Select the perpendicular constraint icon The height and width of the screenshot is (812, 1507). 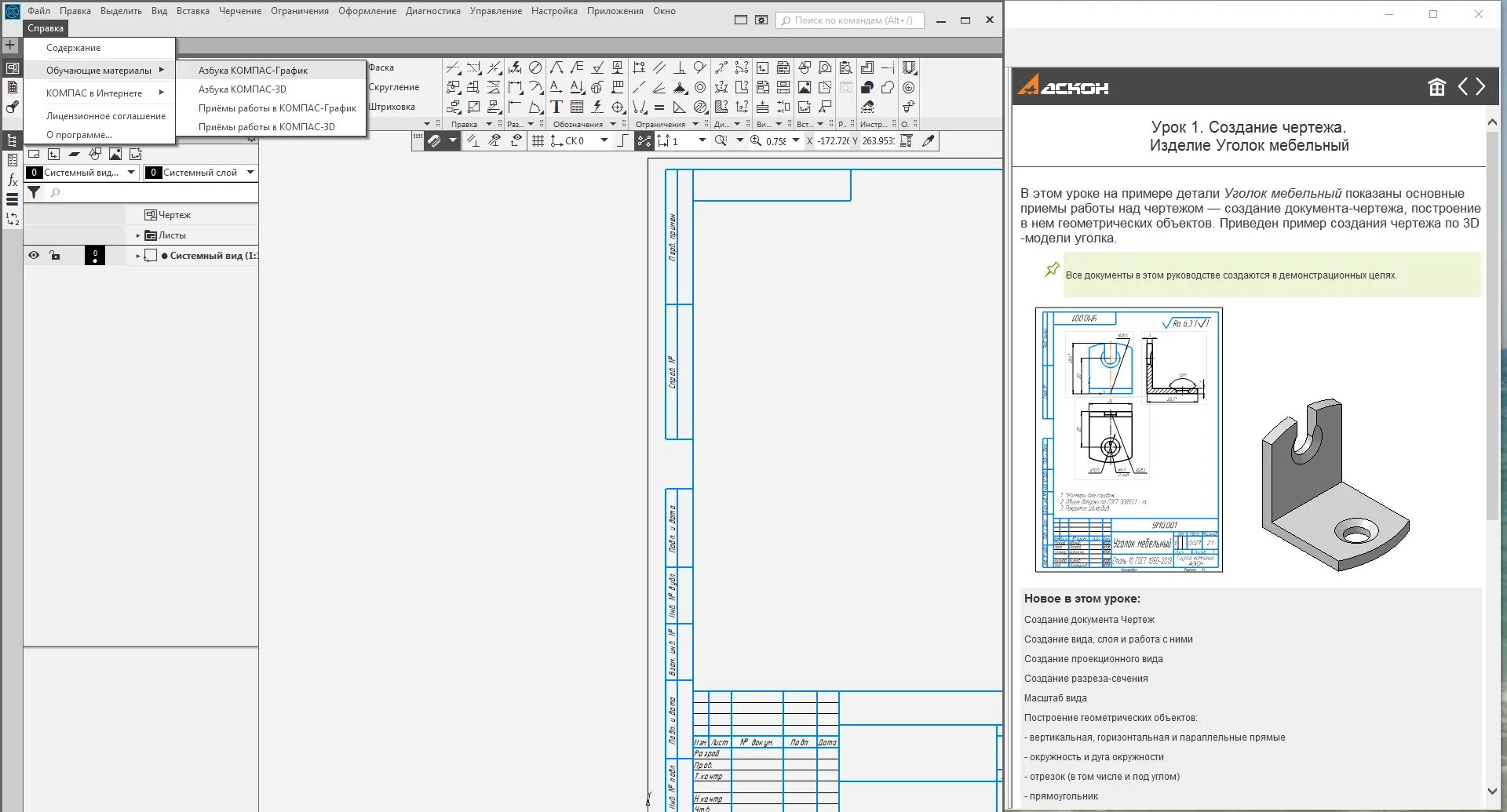(x=680, y=67)
